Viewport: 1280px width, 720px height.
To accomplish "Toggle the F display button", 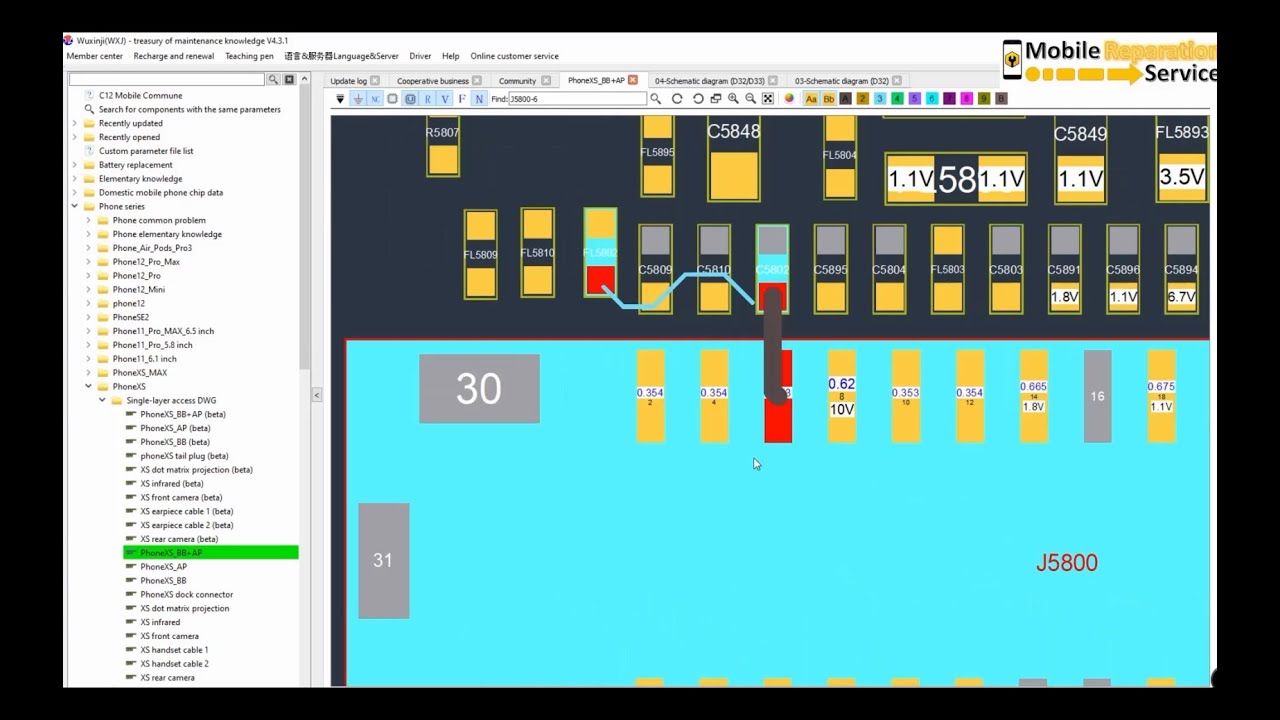I will pos(462,99).
